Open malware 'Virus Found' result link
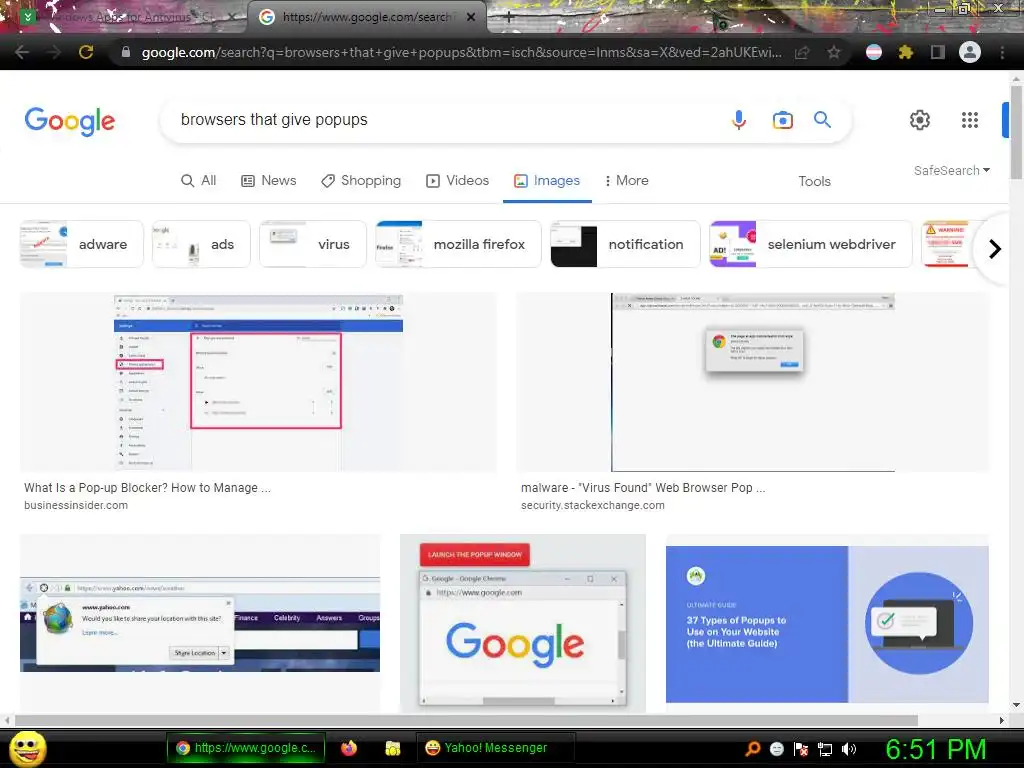 (643, 488)
